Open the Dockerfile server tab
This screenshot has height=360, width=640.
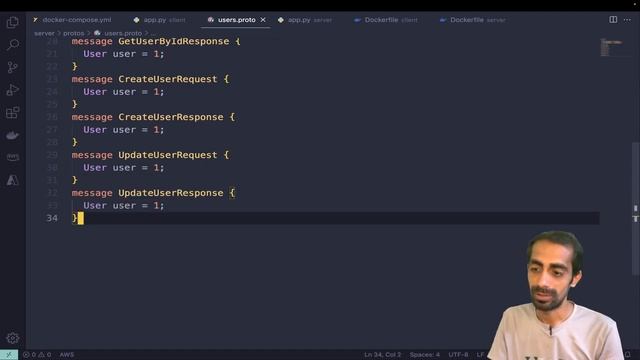[x=473, y=20]
